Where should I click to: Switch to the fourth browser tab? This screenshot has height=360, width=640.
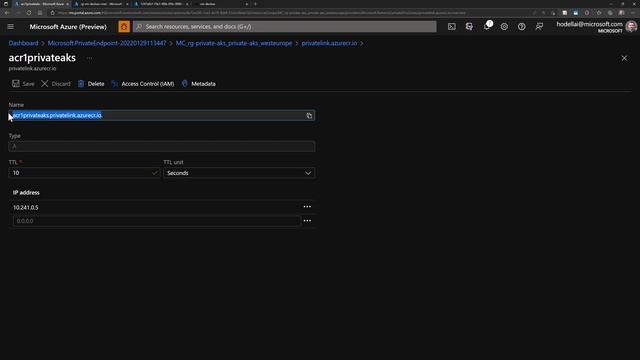tap(221, 4)
